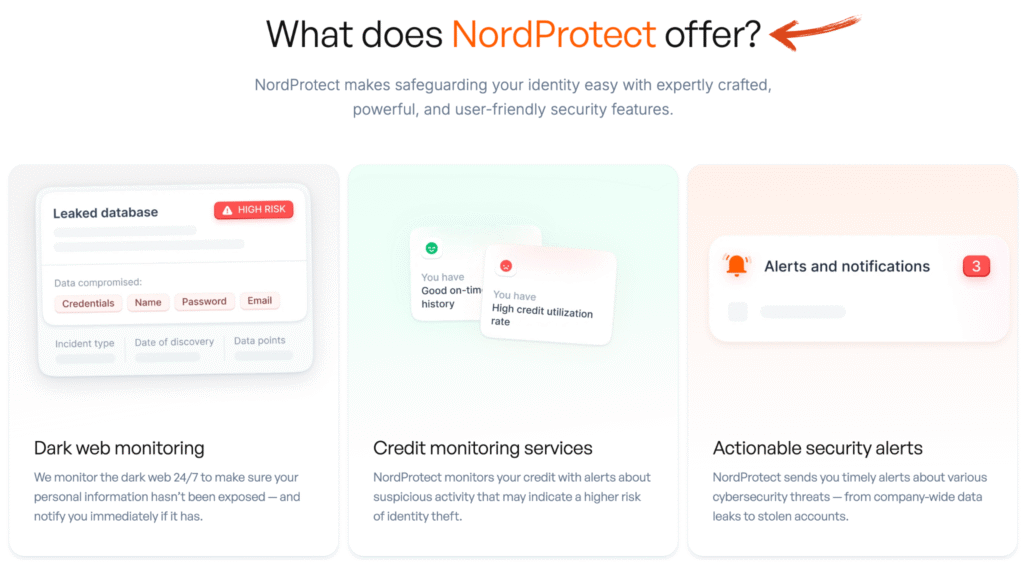Click the Leaked database card title
1024x564 pixels.
pyautogui.click(x=105, y=213)
